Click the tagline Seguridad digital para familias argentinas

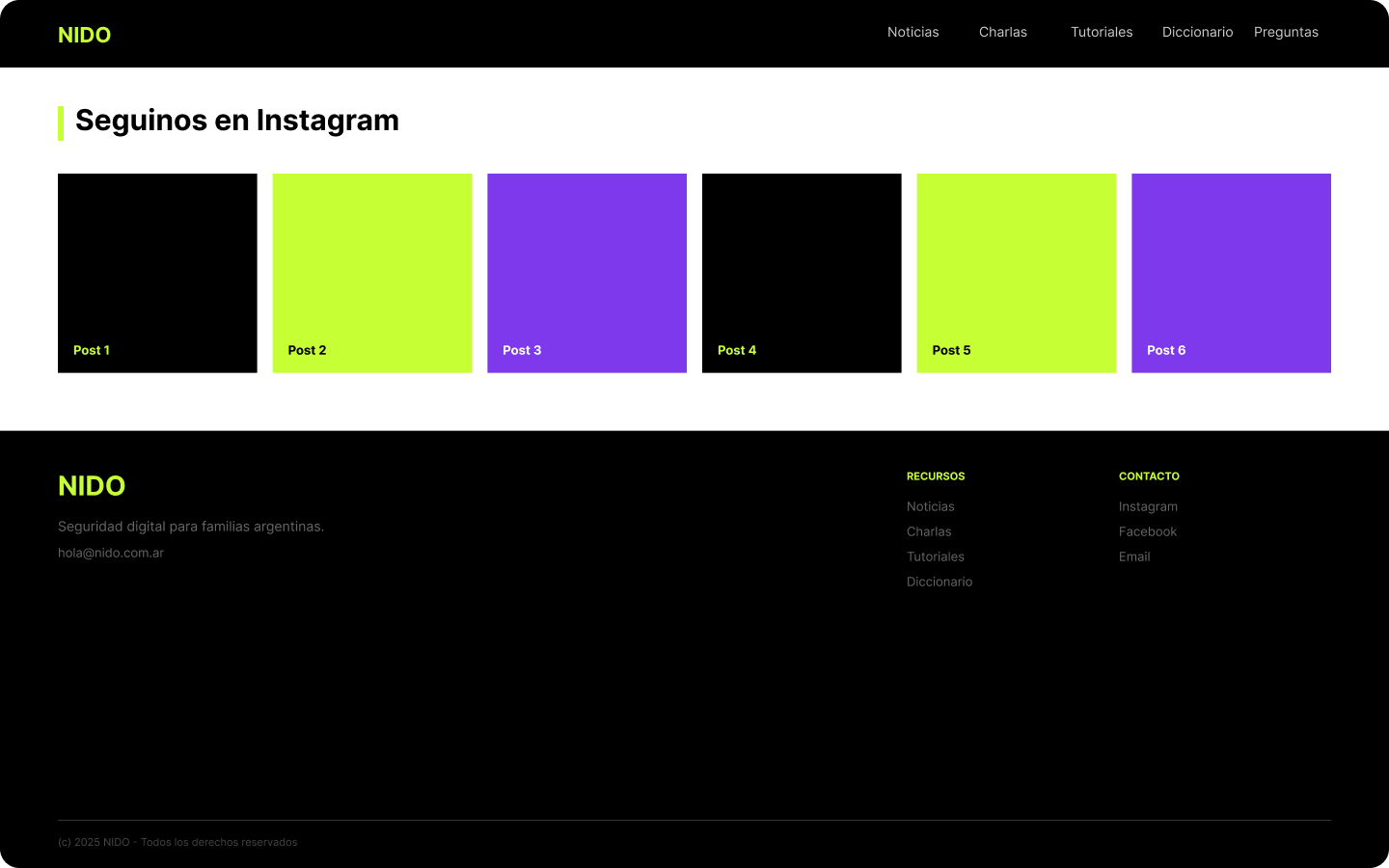coord(191,527)
